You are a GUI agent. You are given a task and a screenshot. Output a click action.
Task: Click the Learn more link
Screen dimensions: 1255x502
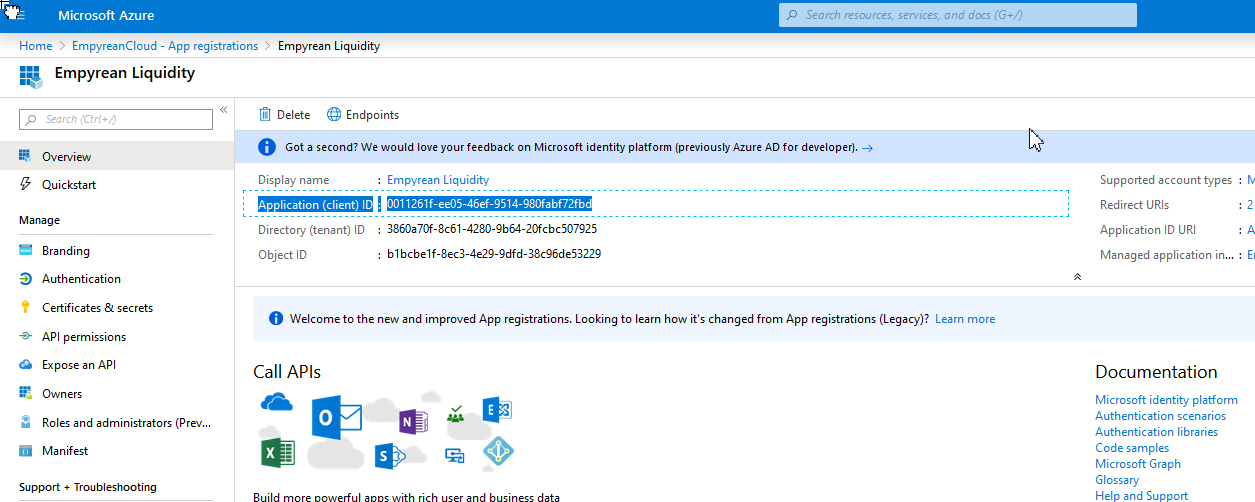(965, 319)
